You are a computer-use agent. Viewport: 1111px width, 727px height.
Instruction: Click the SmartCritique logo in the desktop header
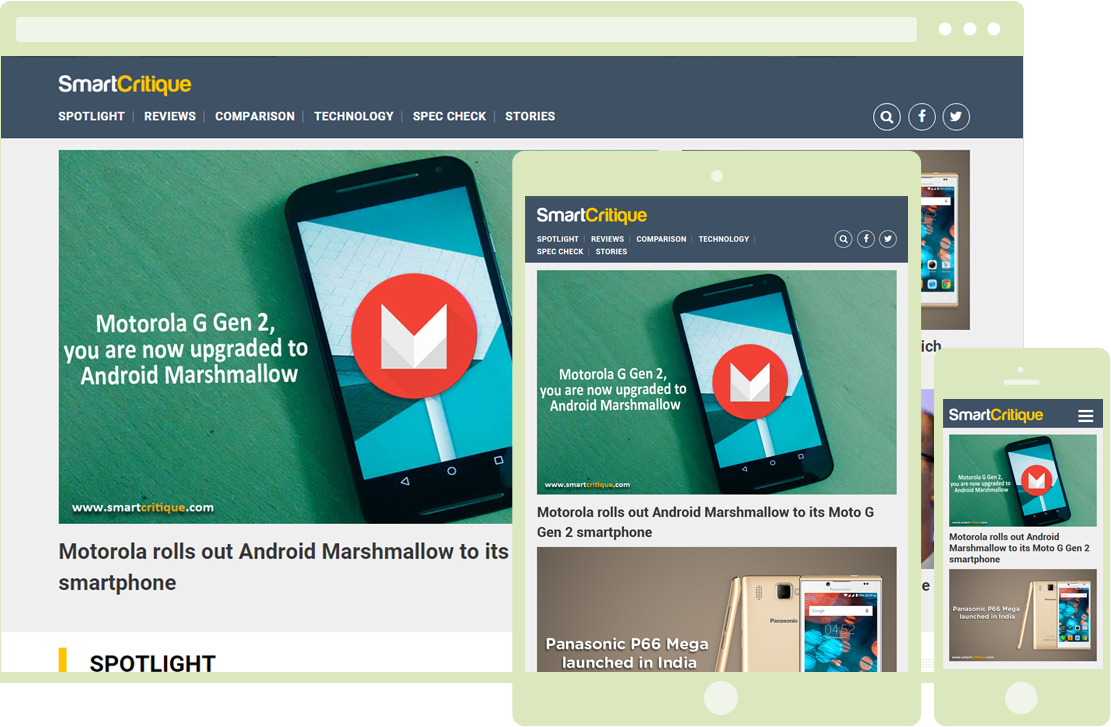coord(124,85)
